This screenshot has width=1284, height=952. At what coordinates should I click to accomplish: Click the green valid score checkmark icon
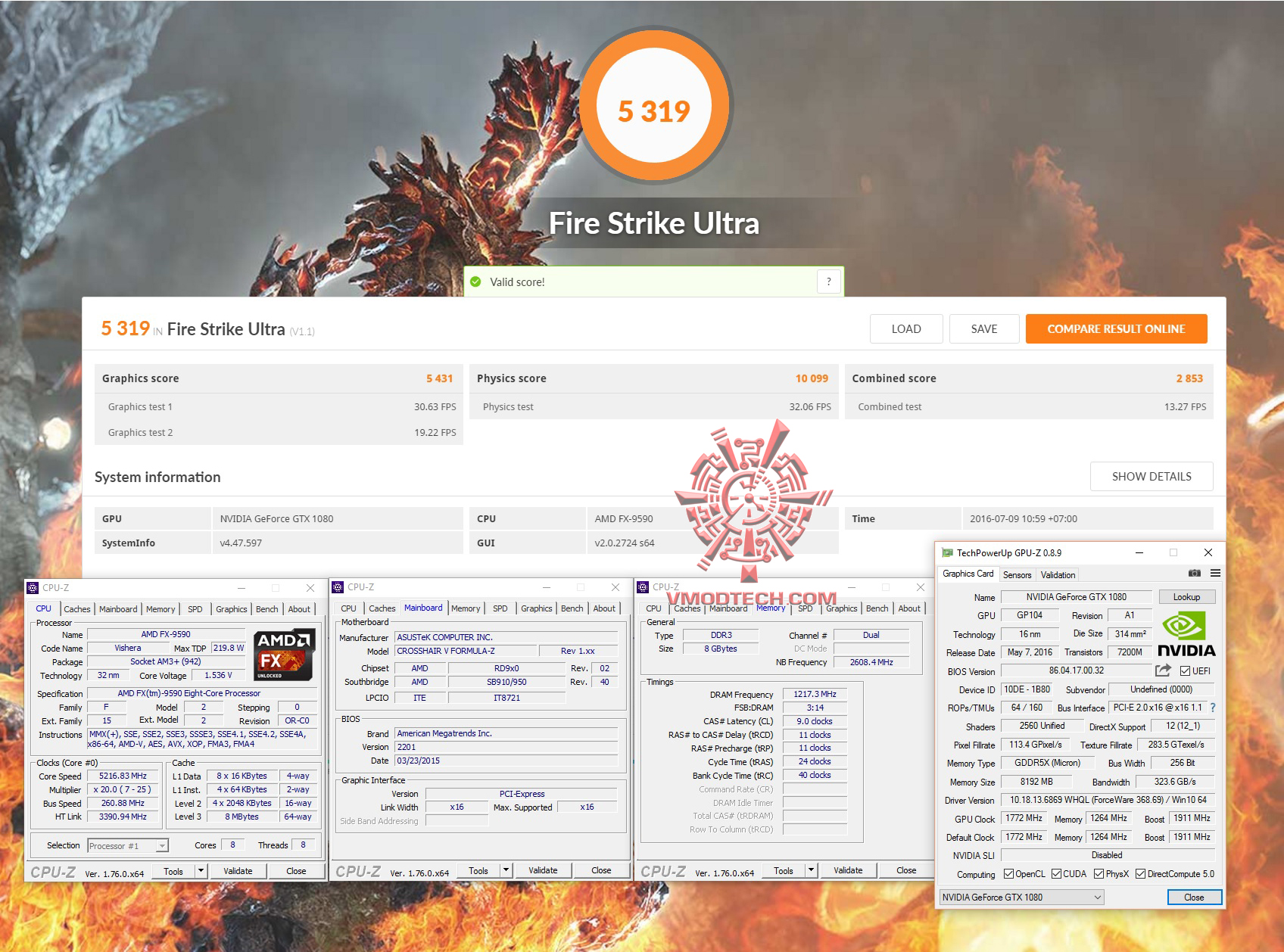coord(475,282)
